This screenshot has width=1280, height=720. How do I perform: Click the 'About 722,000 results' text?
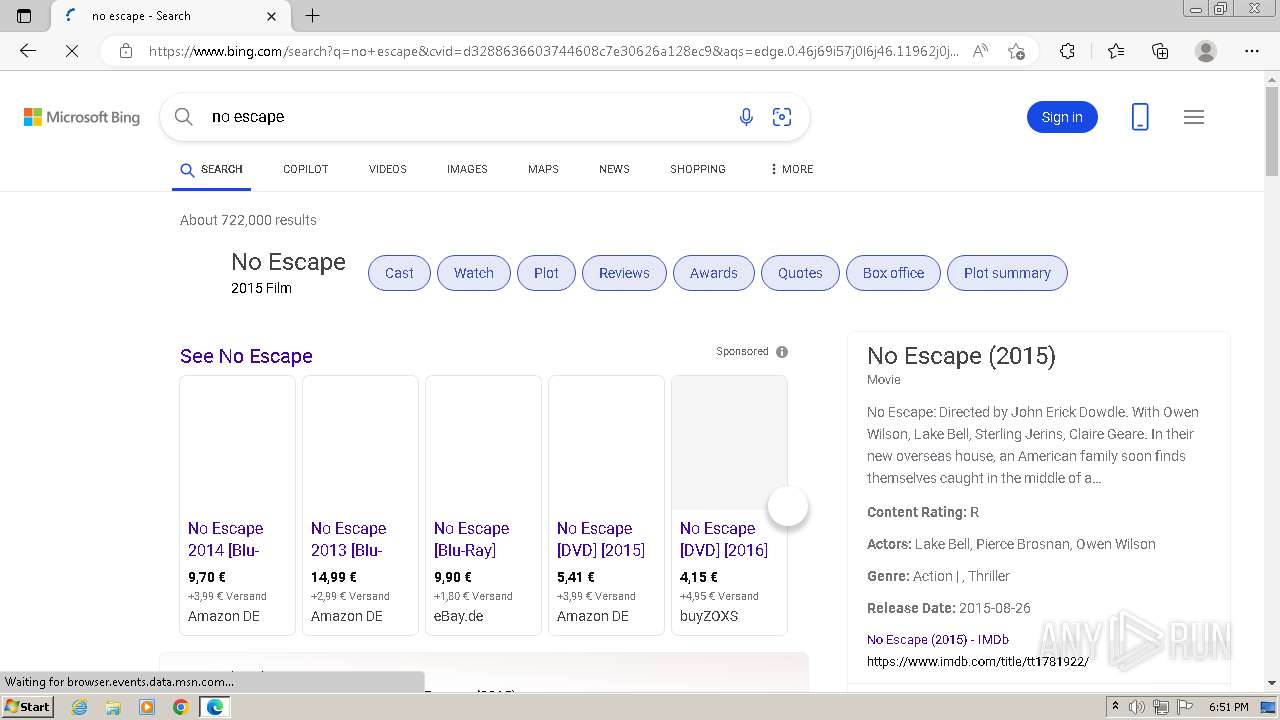click(x=248, y=220)
